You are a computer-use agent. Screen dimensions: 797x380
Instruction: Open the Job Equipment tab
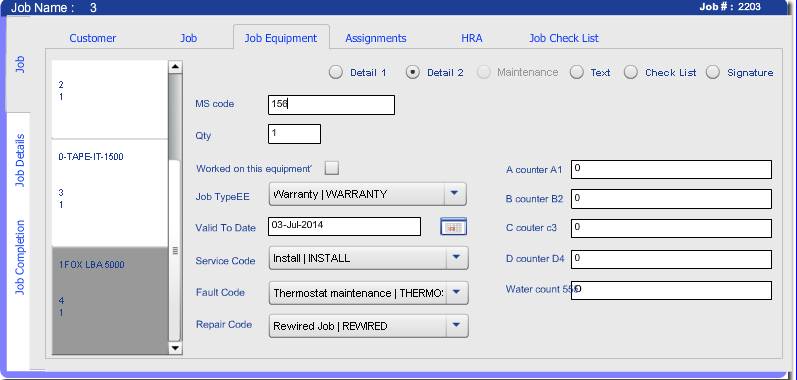[281, 38]
